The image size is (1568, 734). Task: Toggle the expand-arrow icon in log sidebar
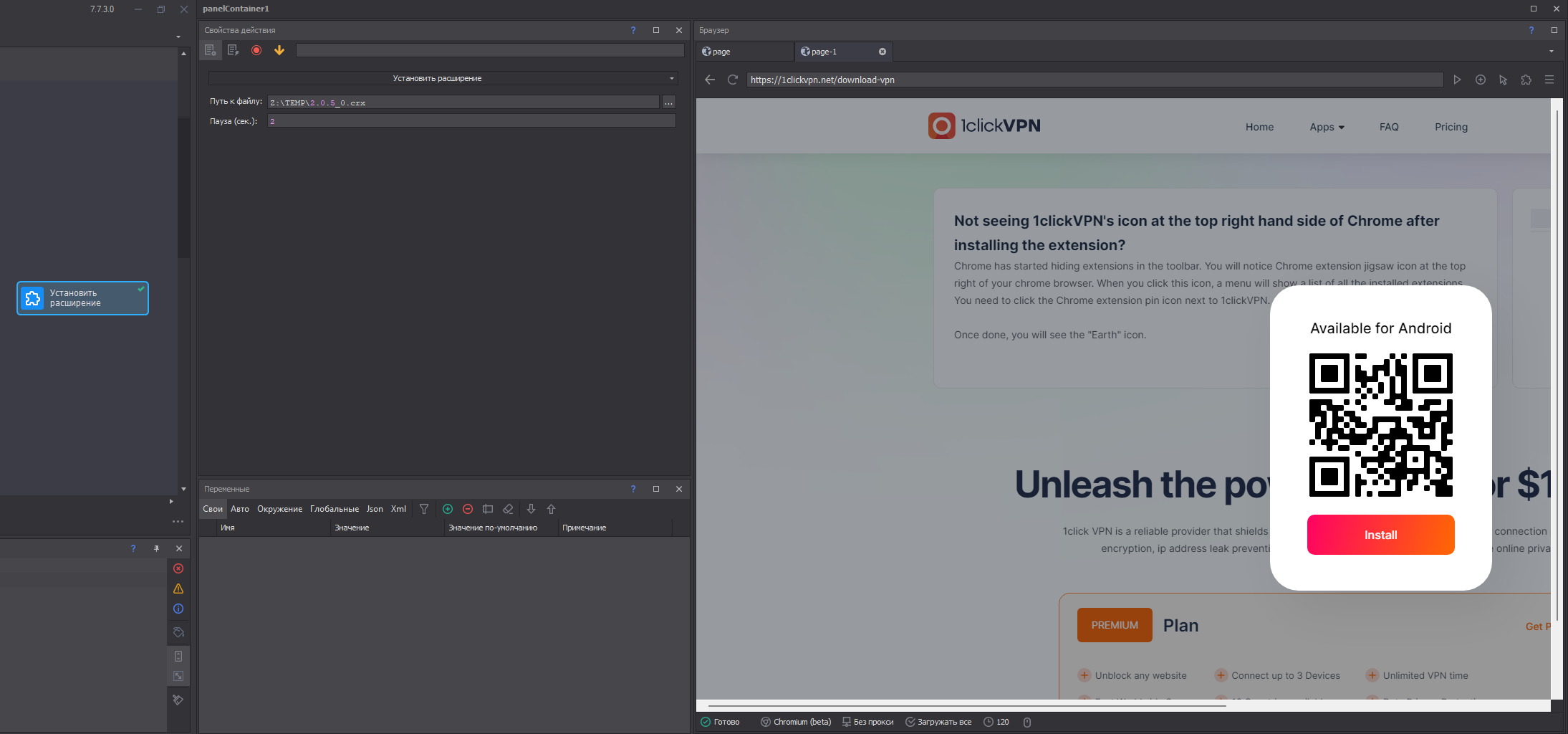pyautogui.click(x=178, y=676)
